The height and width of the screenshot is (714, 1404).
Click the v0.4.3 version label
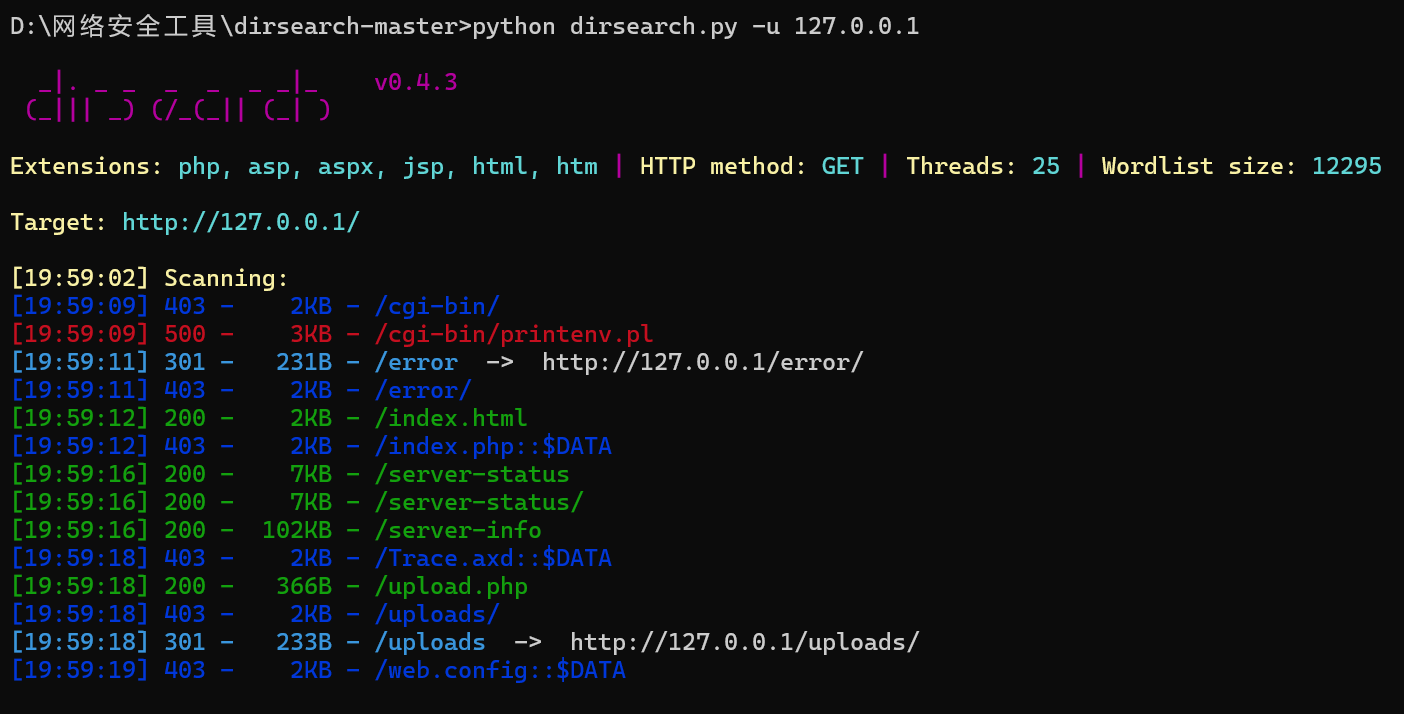click(416, 82)
